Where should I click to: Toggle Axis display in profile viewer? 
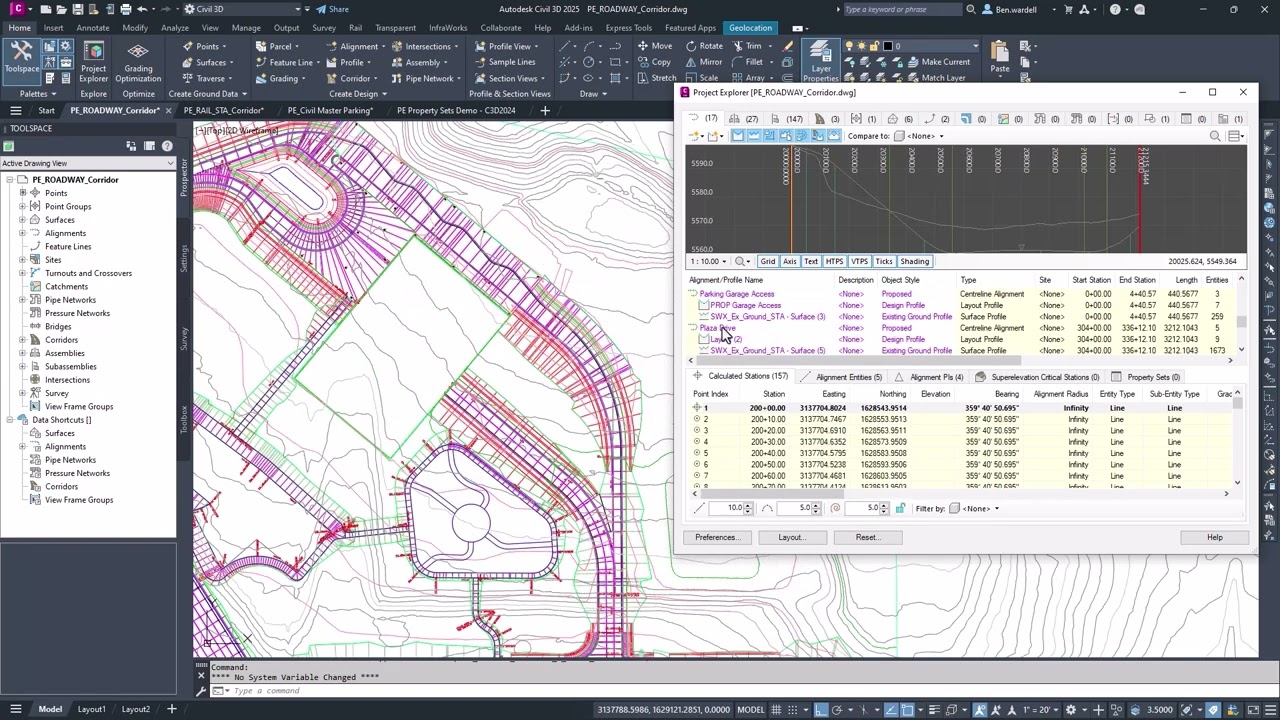pos(790,261)
